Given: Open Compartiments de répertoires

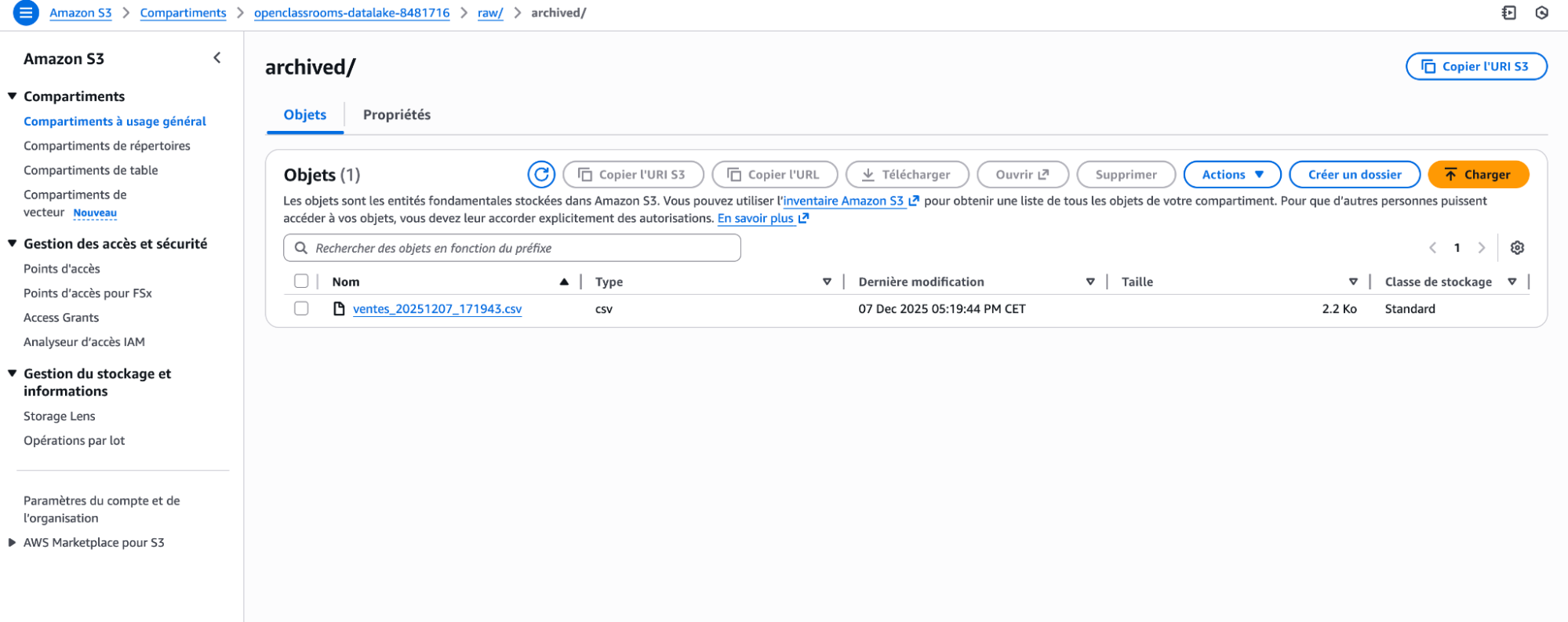Looking at the screenshot, I should pos(107,146).
